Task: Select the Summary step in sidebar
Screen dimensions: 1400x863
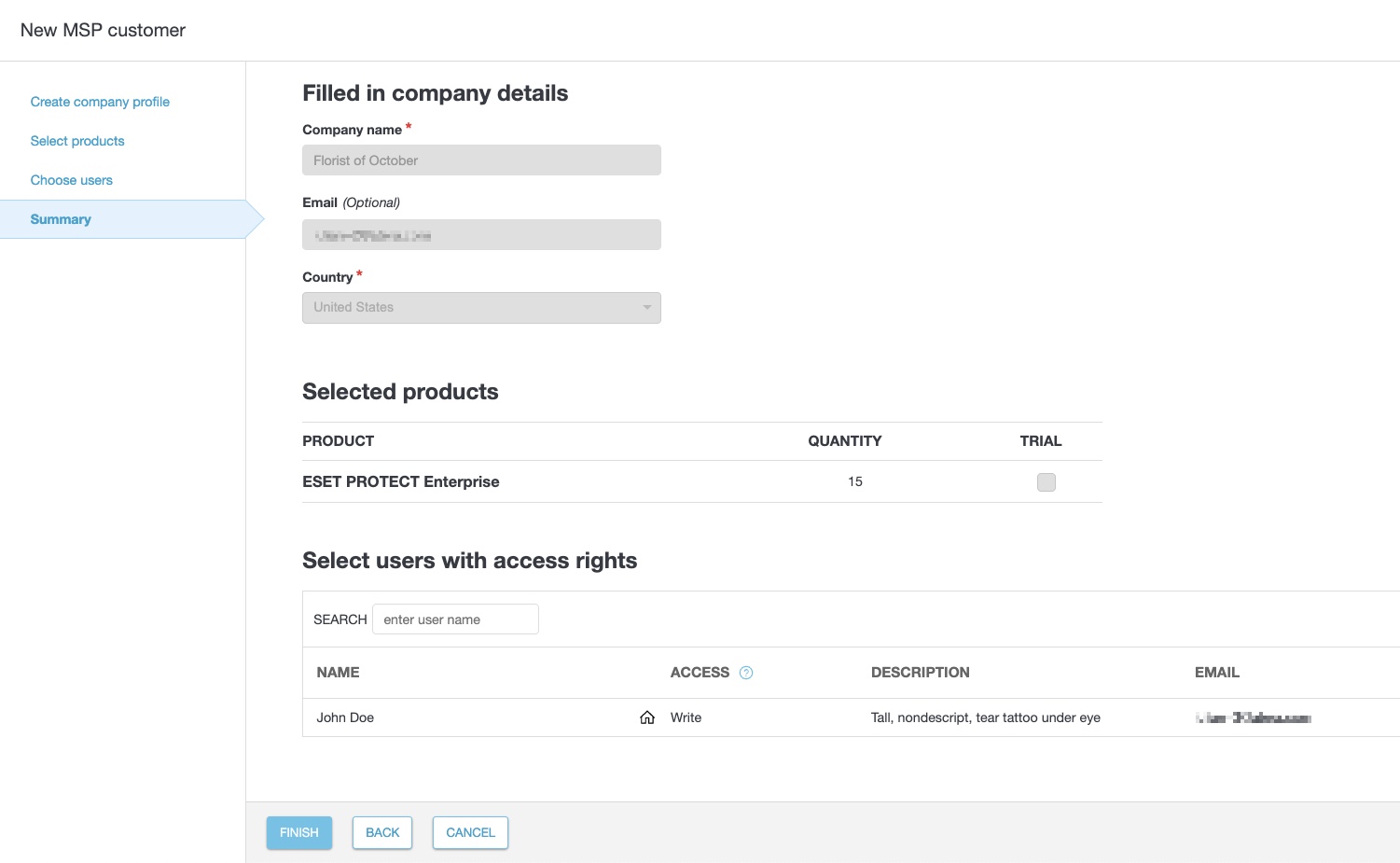Action: pyautogui.click(x=61, y=219)
